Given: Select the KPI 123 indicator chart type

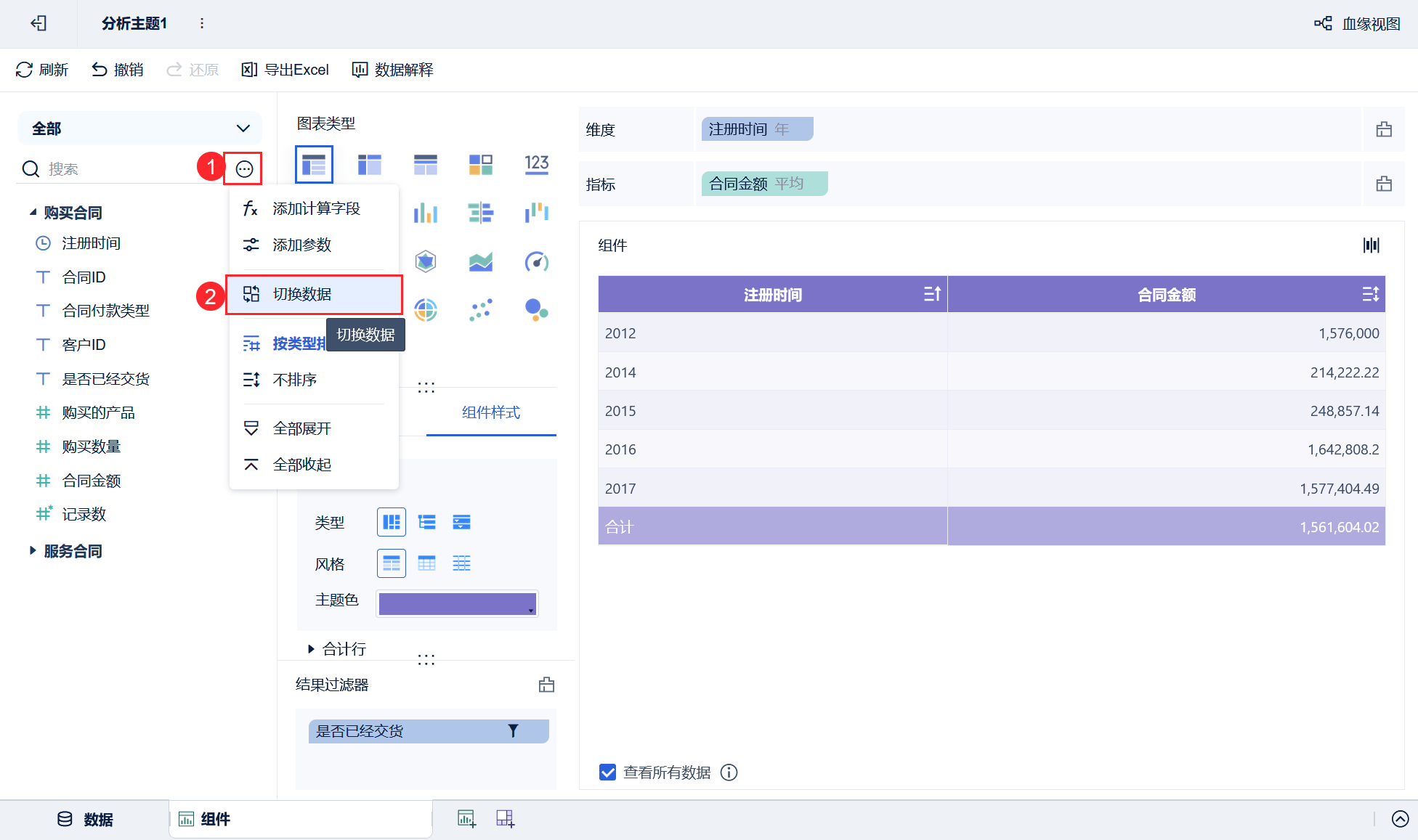Looking at the screenshot, I should [536, 164].
